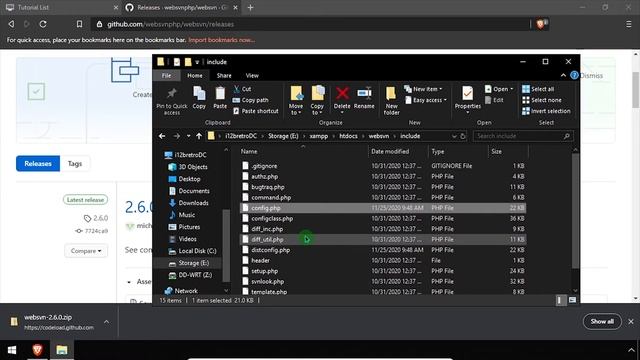Go back with Explorer's back arrow
640x360 pixels.
[162, 136]
